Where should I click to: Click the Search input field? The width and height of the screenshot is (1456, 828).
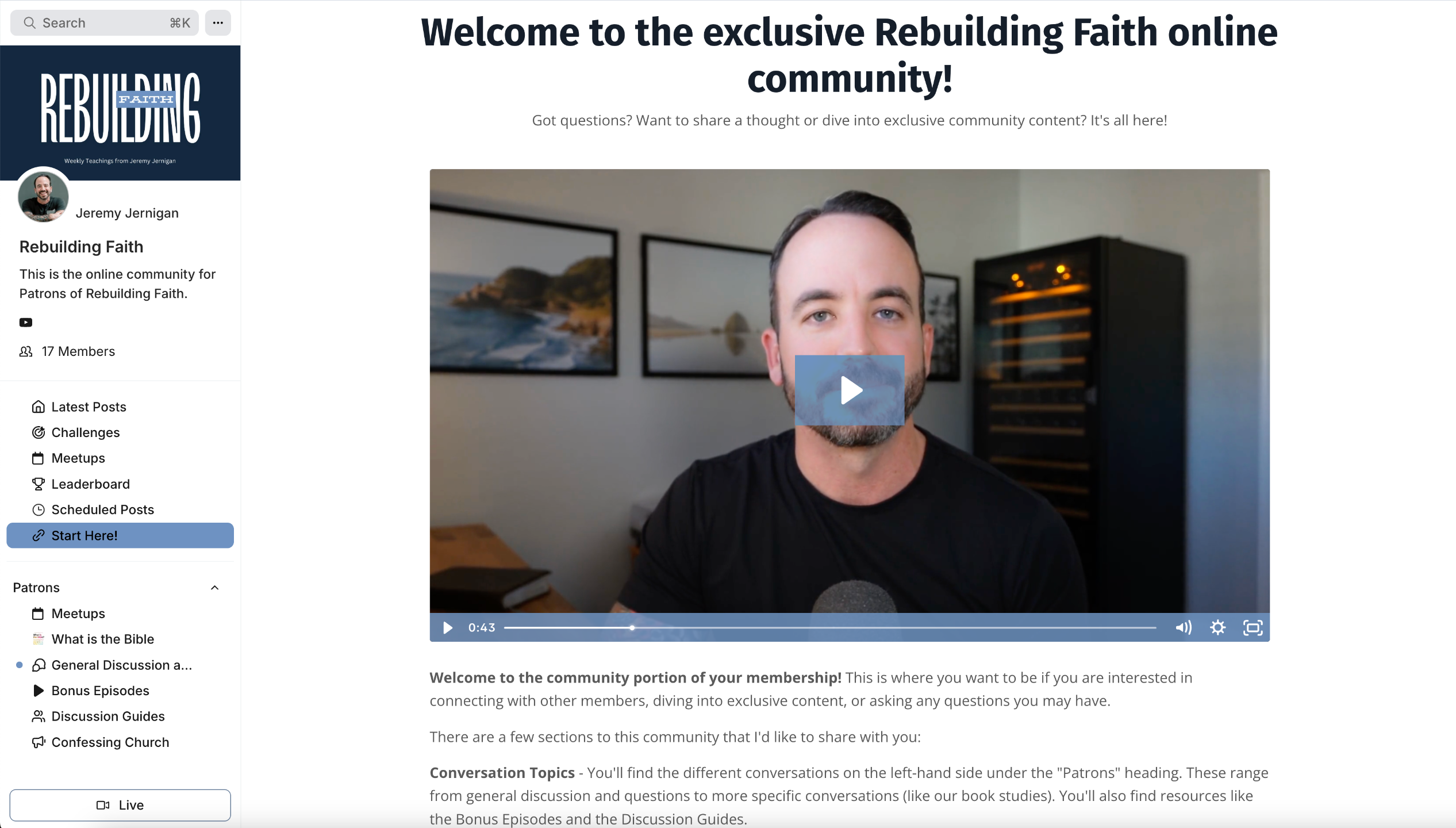[x=105, y=23]
